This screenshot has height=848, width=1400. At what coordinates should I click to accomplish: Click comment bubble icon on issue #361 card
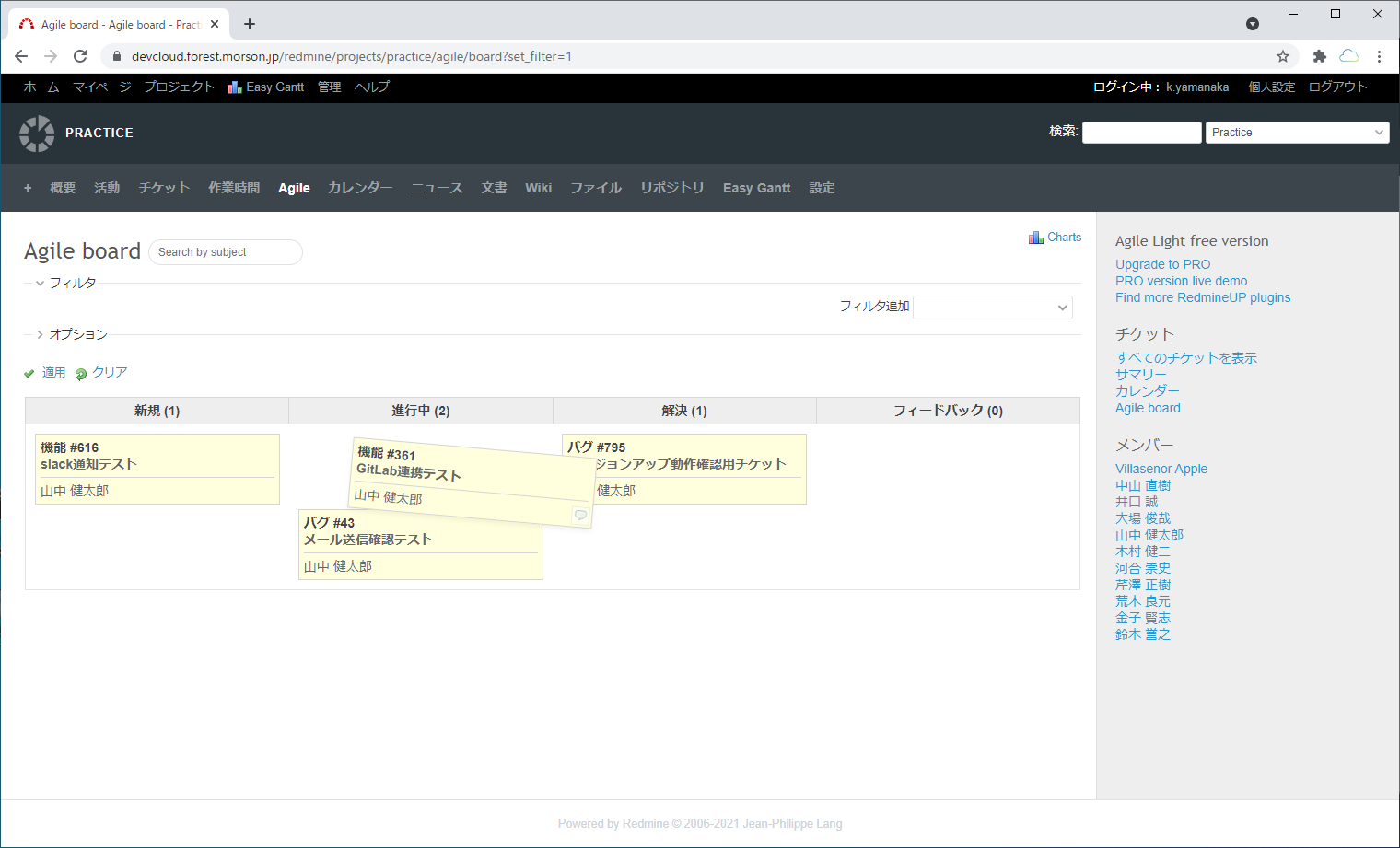(x=580, y=515)
